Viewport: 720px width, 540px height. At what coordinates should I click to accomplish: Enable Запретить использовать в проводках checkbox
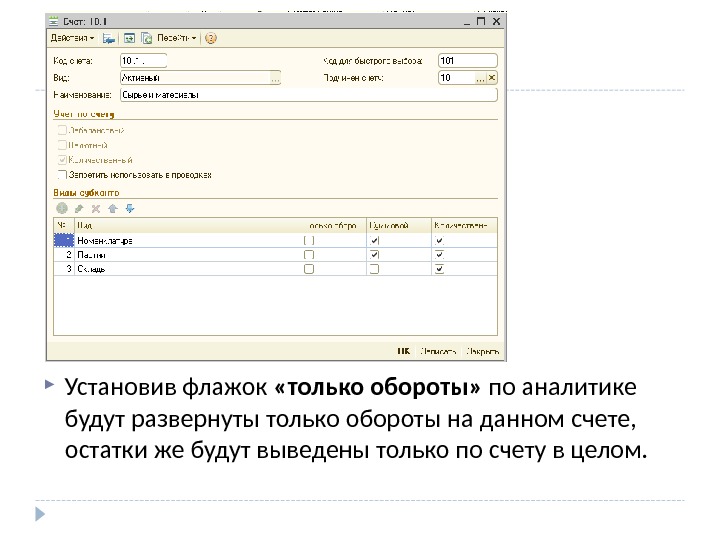point(62,175)
